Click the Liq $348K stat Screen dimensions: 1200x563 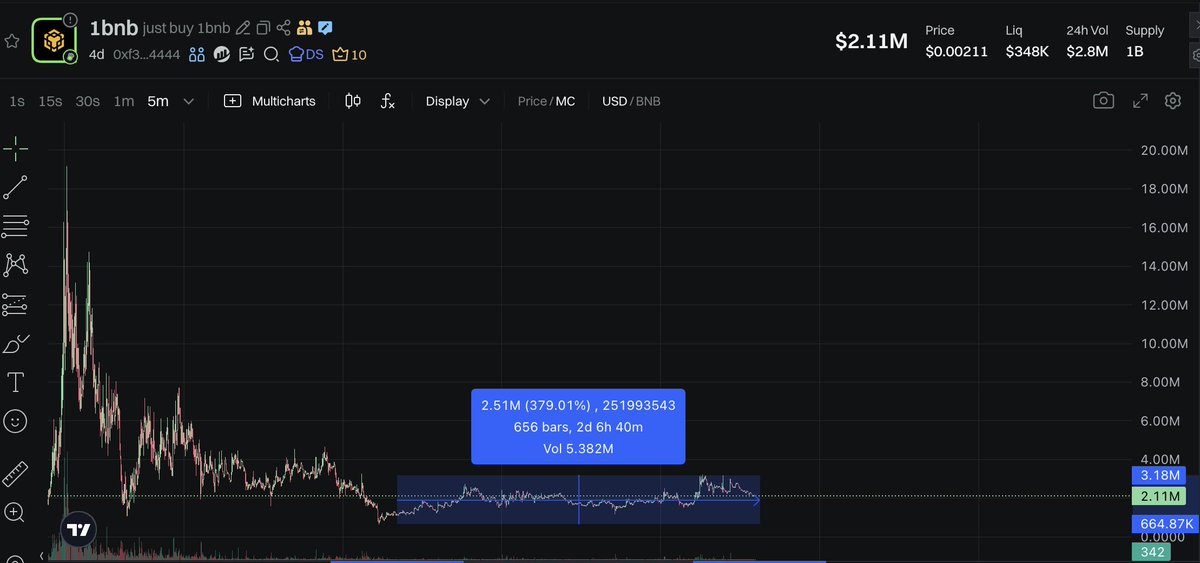(x=1027, y=41)
